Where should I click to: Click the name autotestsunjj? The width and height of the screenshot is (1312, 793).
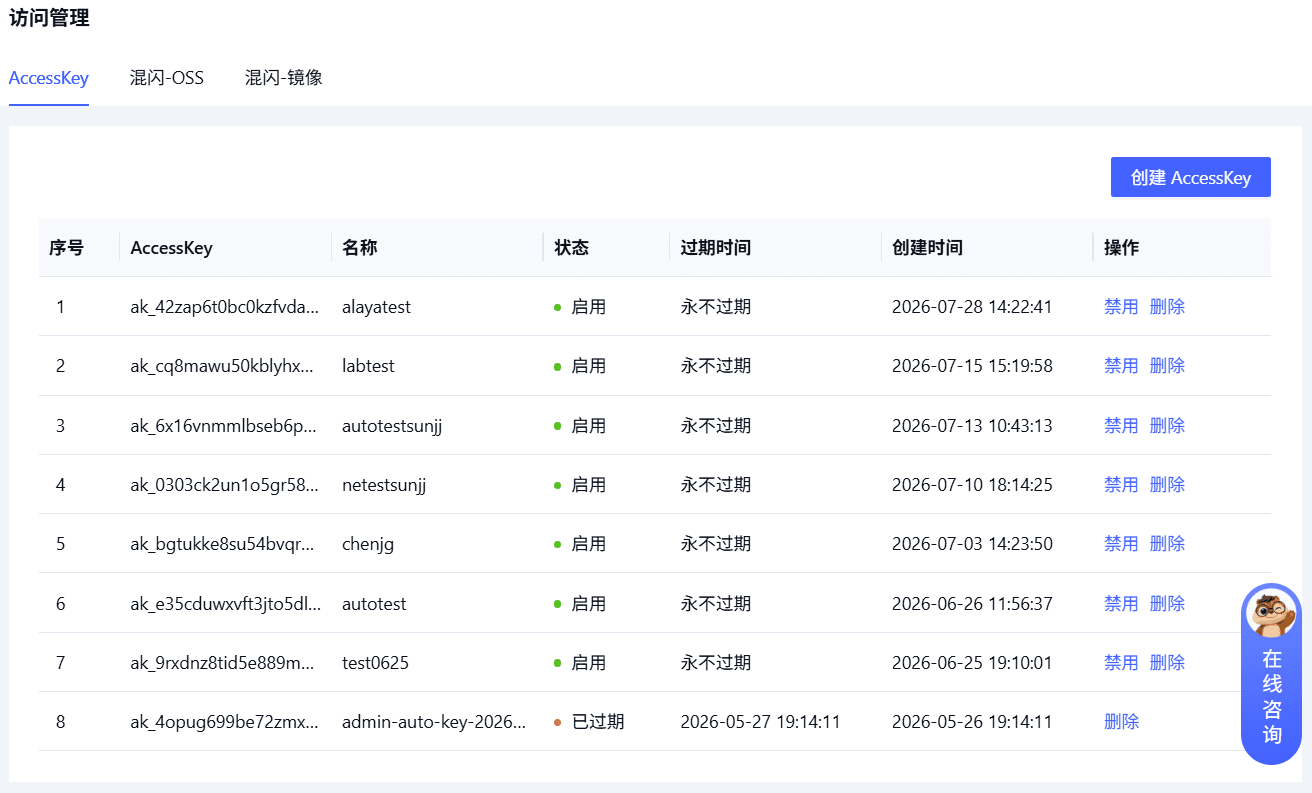click(392, 426)
